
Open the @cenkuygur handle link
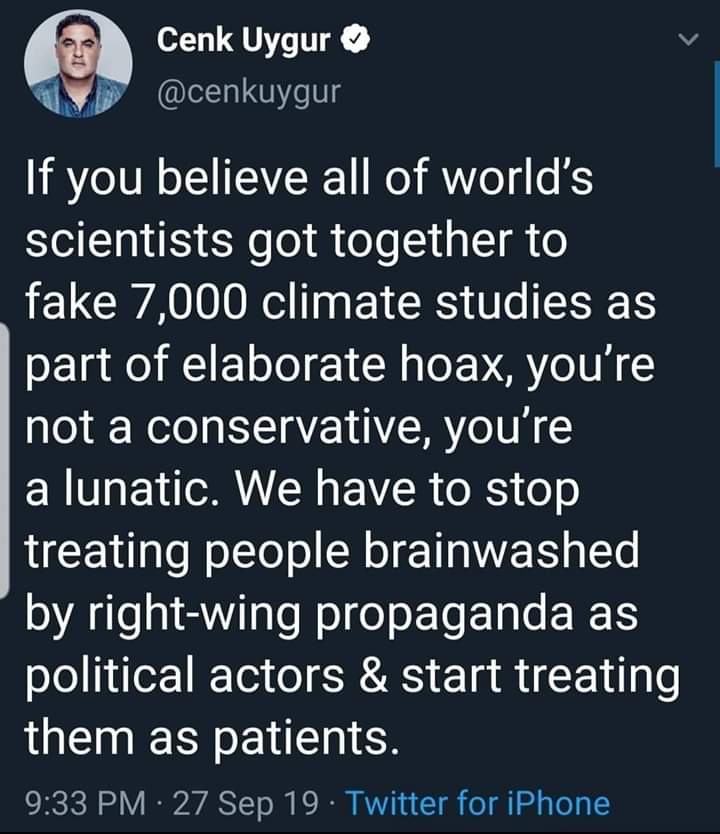249,92
